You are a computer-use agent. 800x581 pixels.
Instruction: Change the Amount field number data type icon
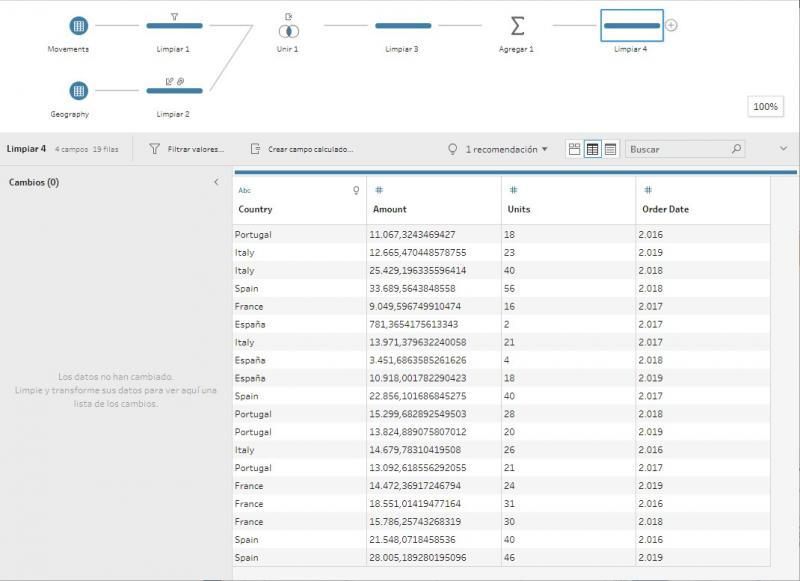click(379, 190)
